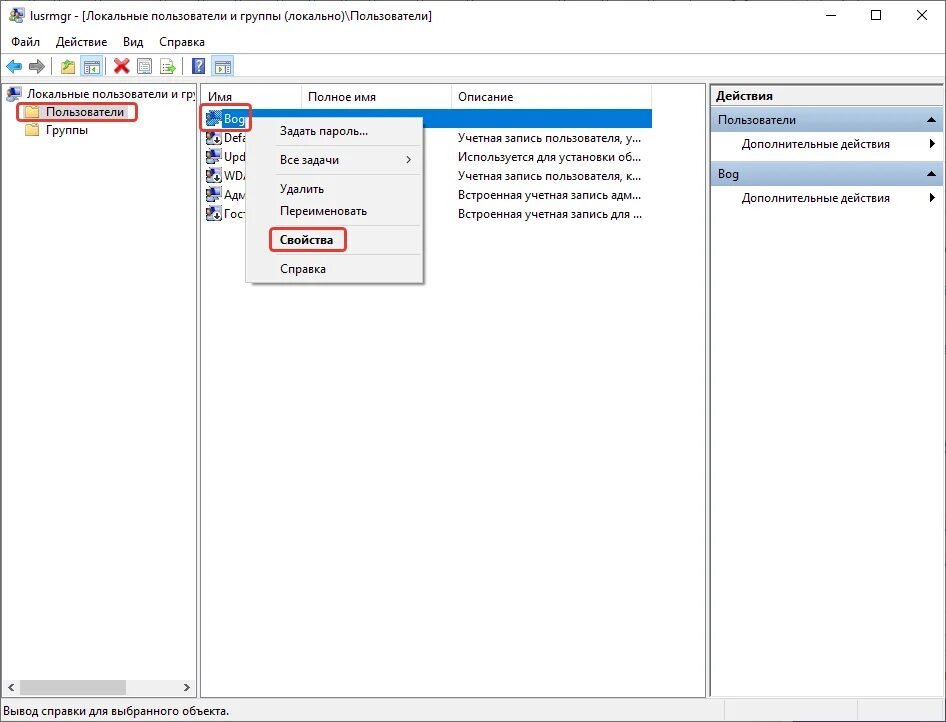This screenshot has width=946, height=722.
Task: Open the Вид menu
Action: [x=133, y=42]
